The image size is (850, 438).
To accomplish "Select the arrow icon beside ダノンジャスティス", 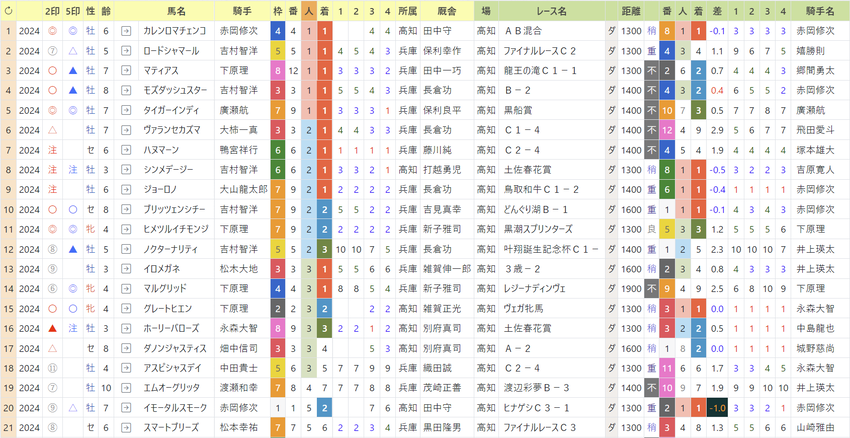I will pos(126,348).
